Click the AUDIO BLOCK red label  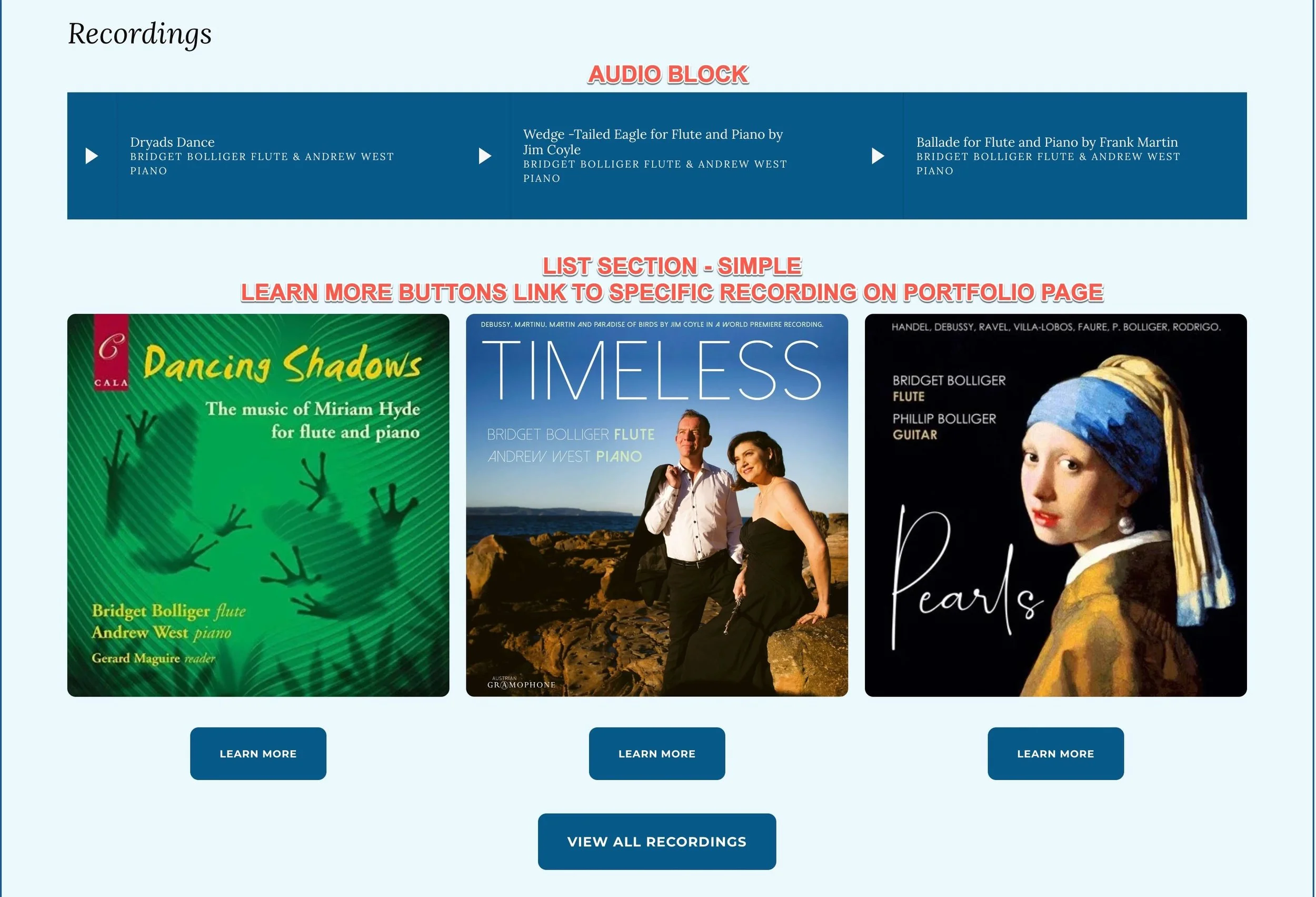point(668,74)
